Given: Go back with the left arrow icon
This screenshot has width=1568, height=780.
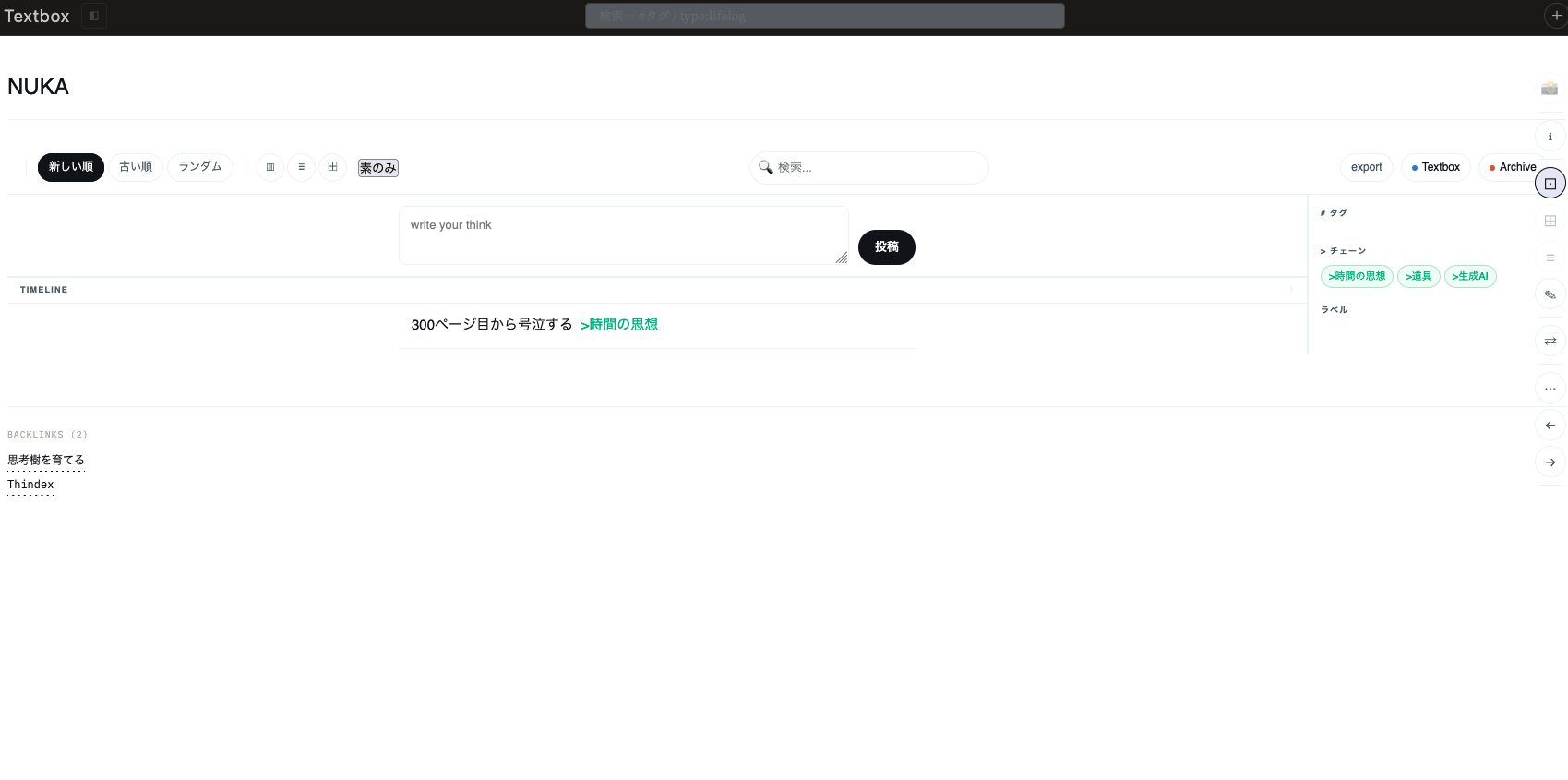Looking at the screenshot, I should [x=1550, y=426].
